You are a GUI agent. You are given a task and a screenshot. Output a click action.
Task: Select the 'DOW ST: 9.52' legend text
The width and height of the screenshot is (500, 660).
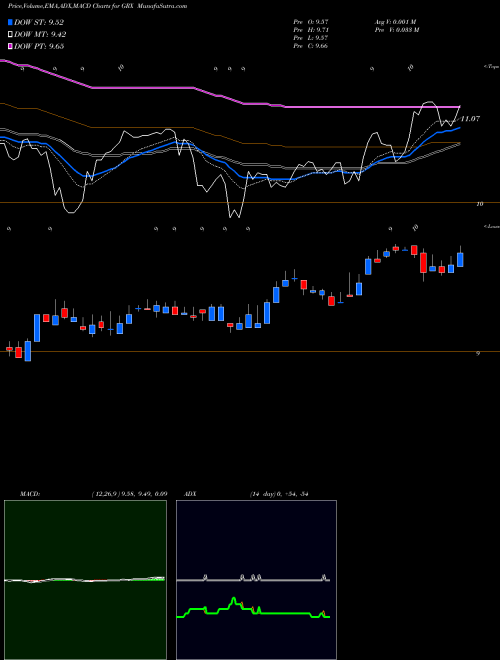click(x=39, y=22)
